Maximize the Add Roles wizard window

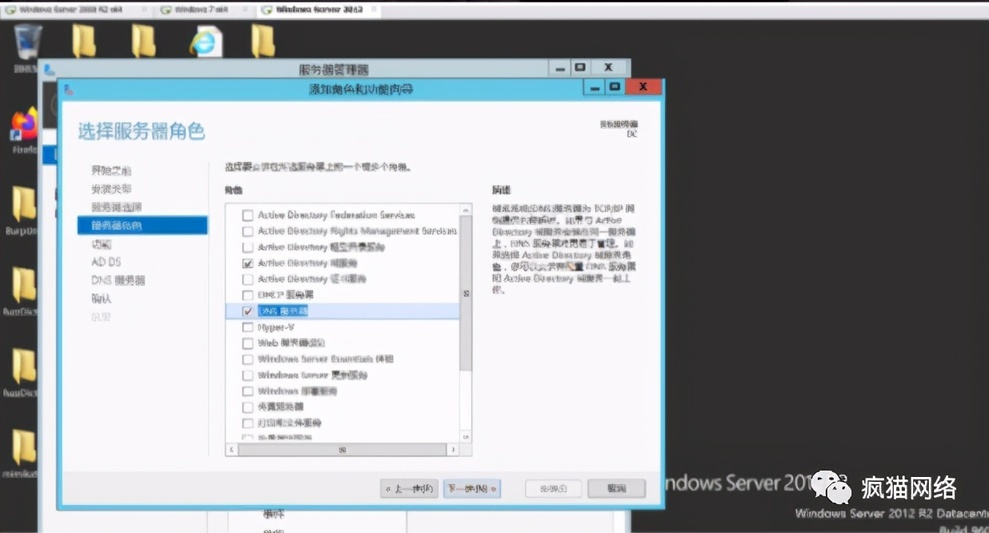click(x=615, y=88)
